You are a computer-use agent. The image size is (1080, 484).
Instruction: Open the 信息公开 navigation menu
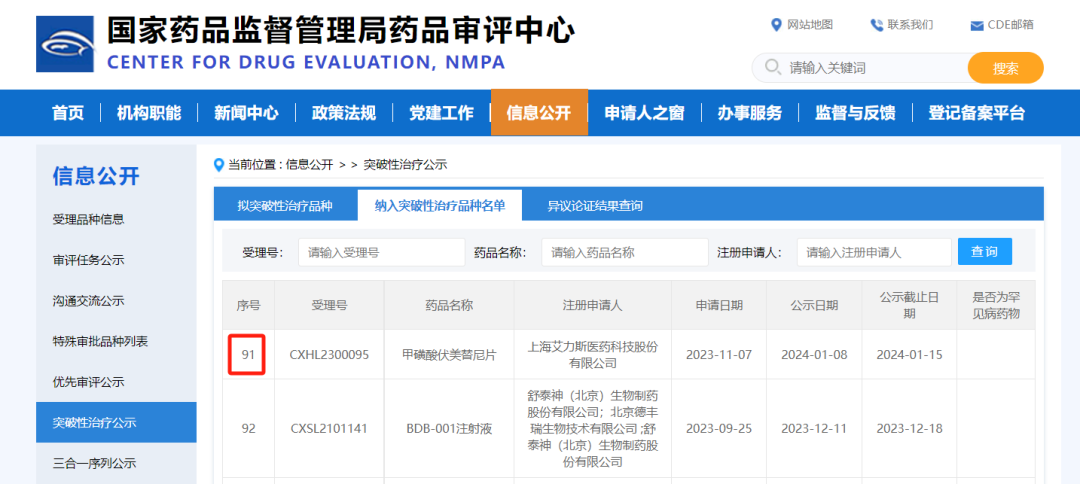(x=538, y=113)
